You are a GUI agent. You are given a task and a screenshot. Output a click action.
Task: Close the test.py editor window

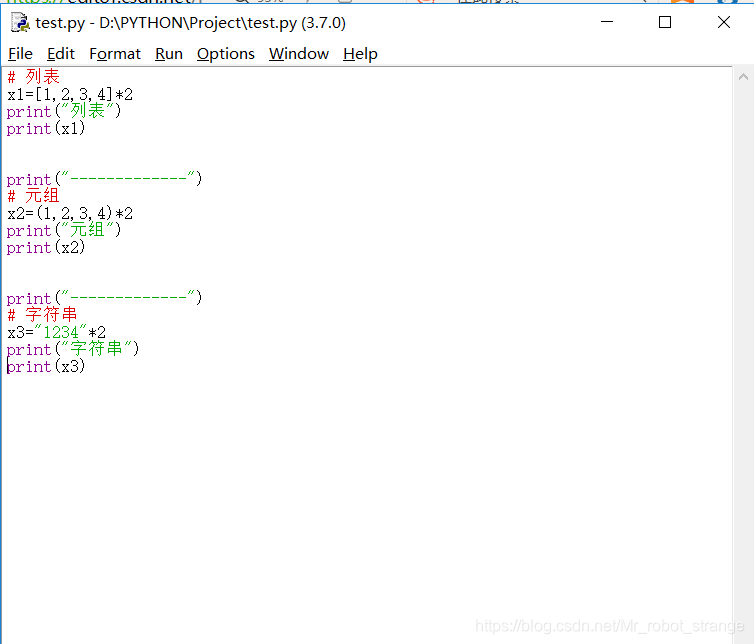pyautogui.click(x=724, y=22)
